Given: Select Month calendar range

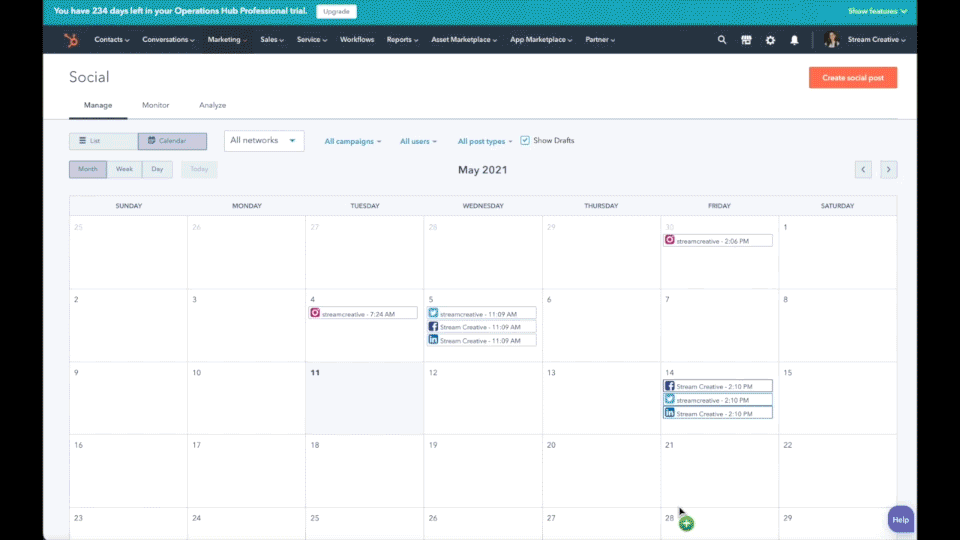Looking at the screenshot, I should [x=88, y=169].
